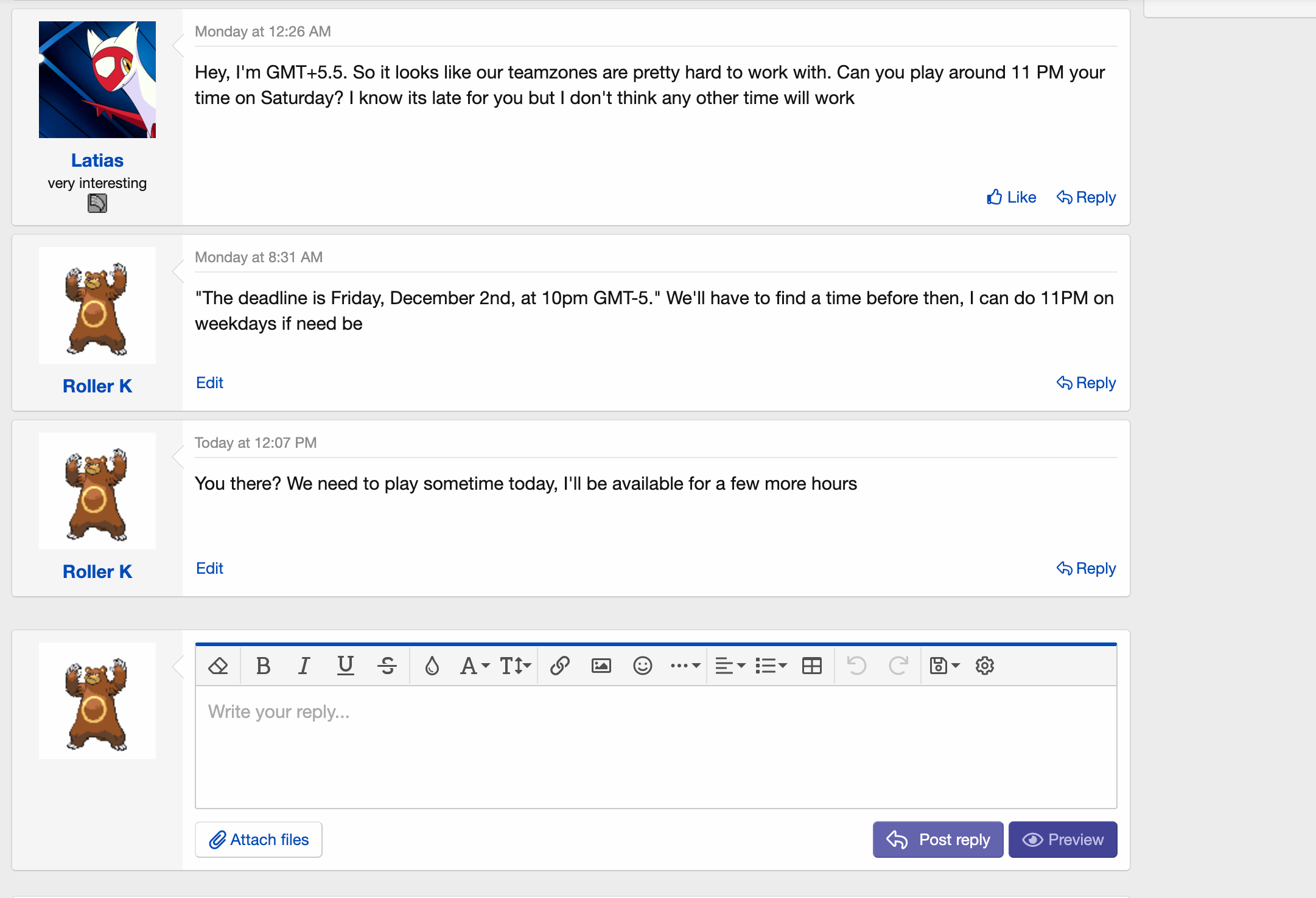The height and width of the screenshot is (898, 1316).
Task: Click the insert table icon
Action: 811,666
